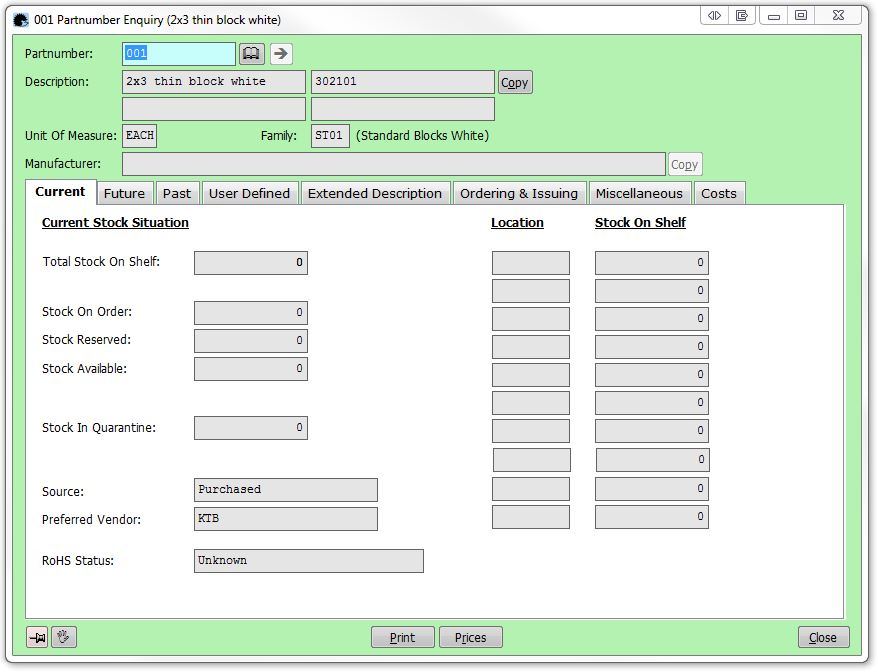View the Costs tab

click(x=719, y=194)
